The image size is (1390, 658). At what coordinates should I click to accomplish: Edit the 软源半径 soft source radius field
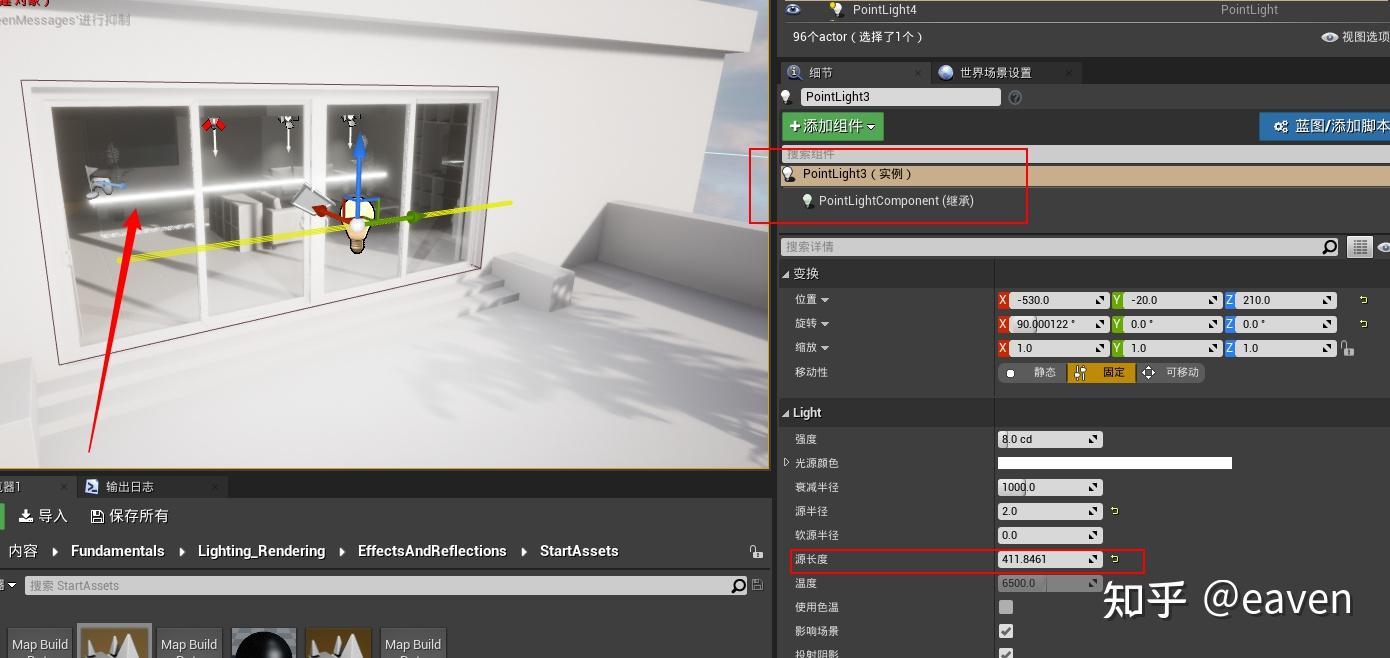1050,535
